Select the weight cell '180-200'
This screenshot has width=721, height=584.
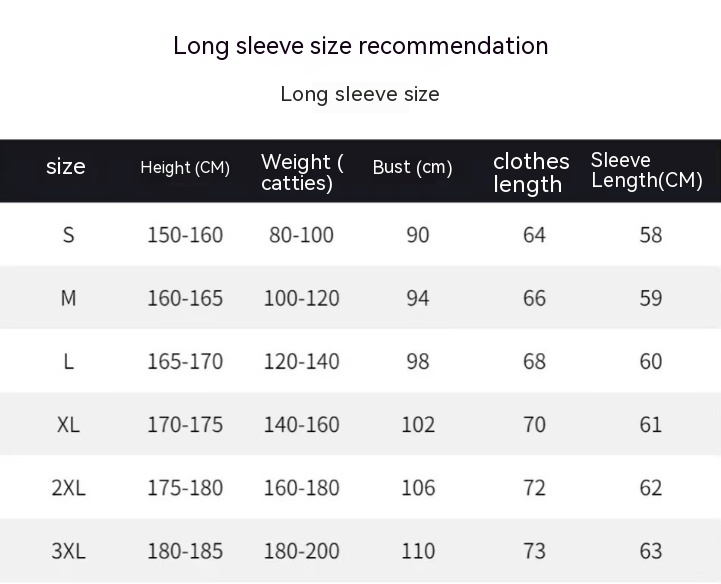coord(301,551)
